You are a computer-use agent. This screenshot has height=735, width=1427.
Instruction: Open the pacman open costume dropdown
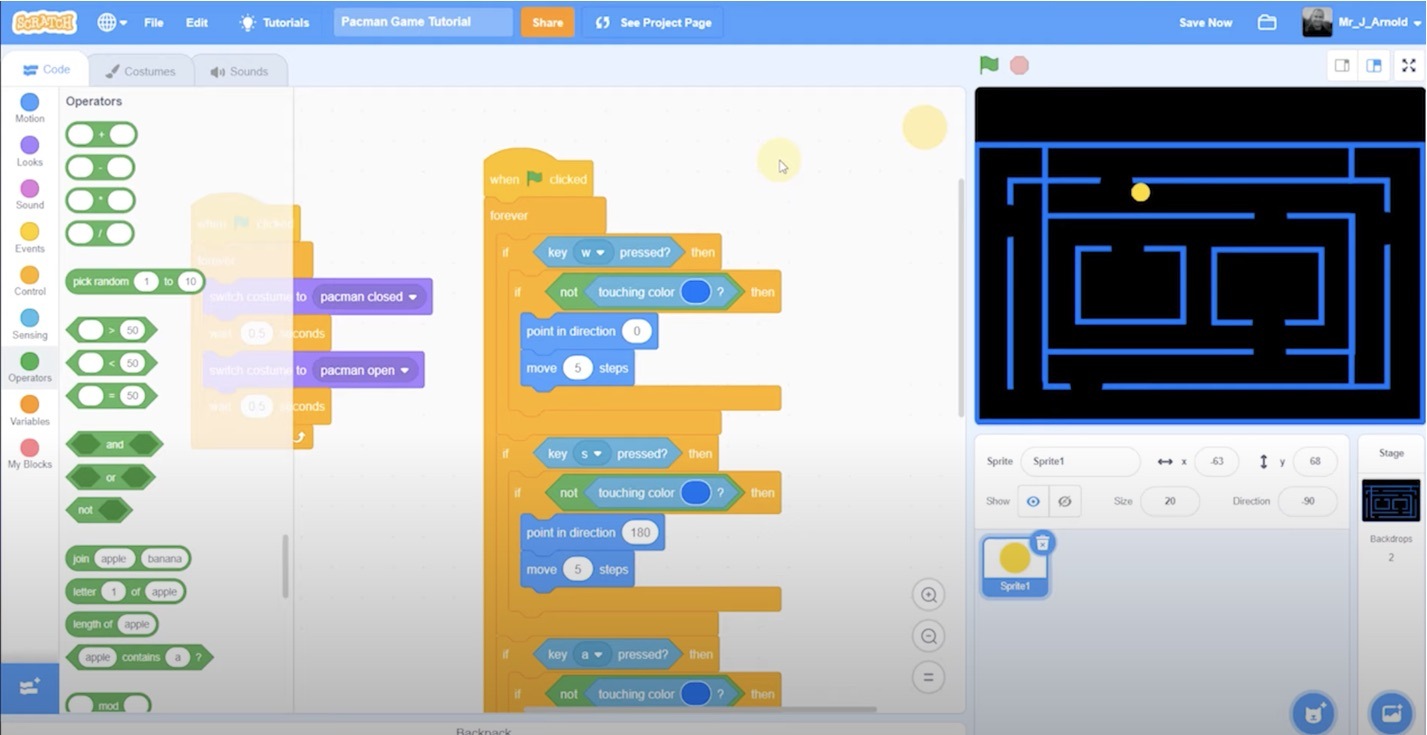365,370
